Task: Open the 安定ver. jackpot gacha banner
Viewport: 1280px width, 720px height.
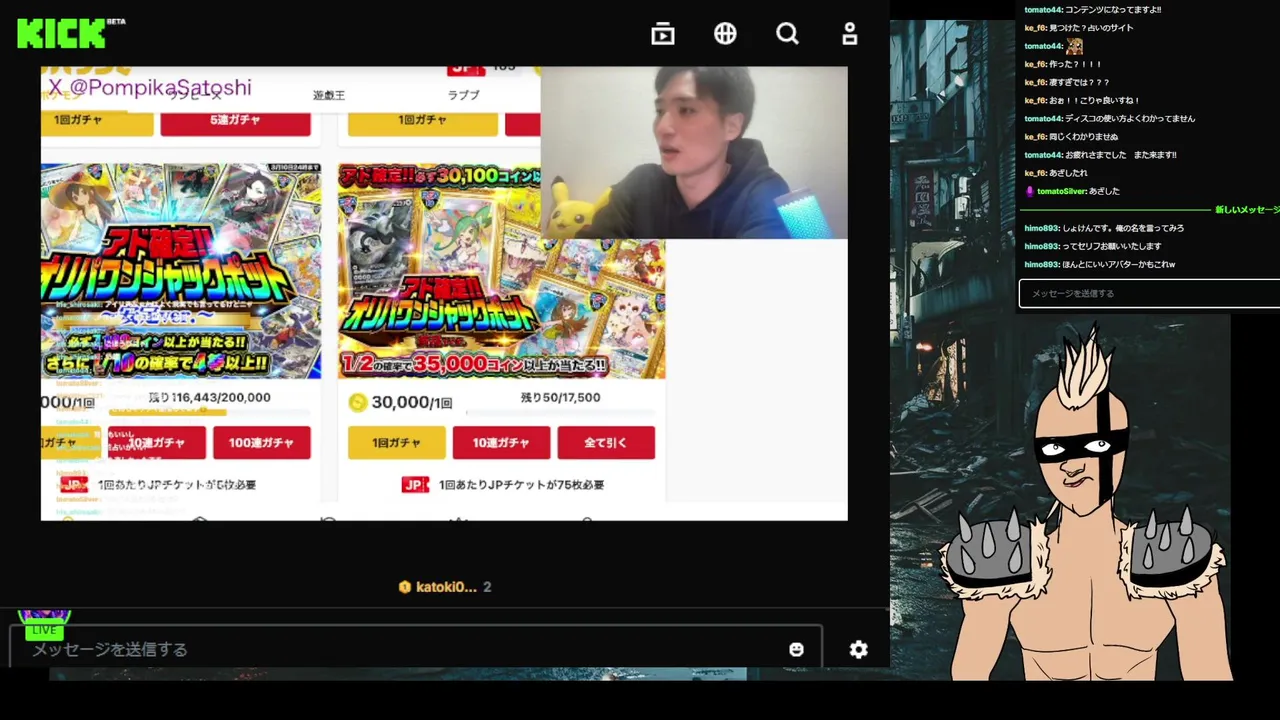Action: click(181, 271)
